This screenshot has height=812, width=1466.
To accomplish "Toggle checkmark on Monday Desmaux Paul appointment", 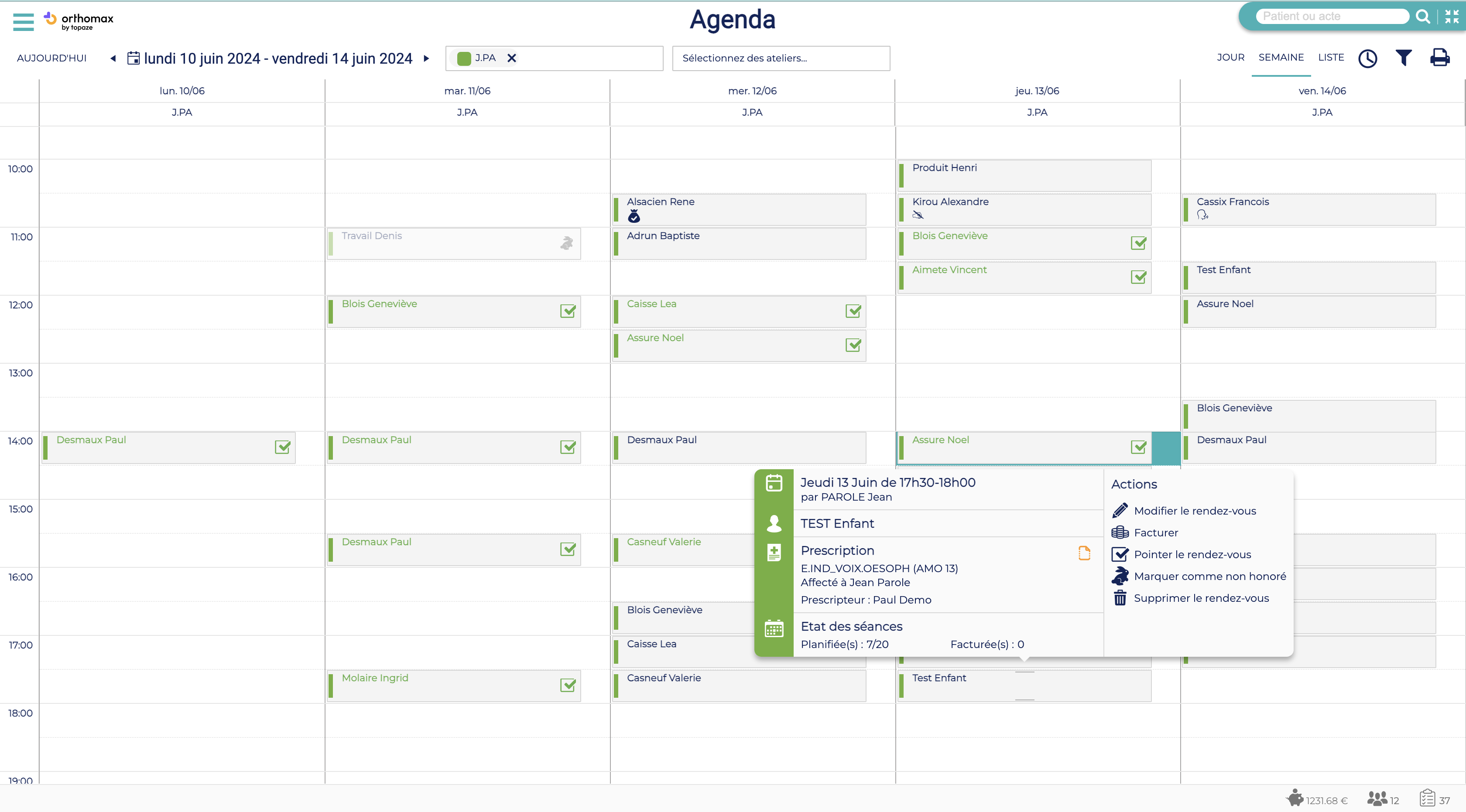I will (x=282, y=447).
